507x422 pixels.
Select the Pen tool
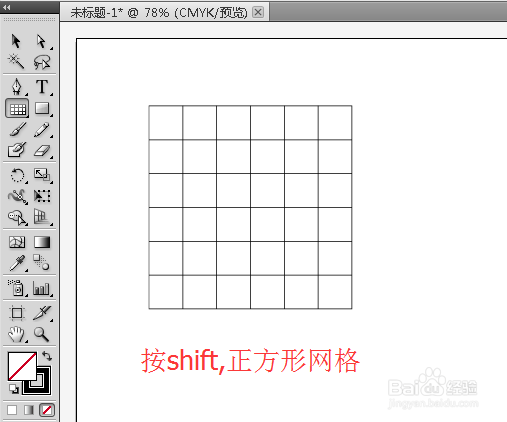click(x=17, y=87)
